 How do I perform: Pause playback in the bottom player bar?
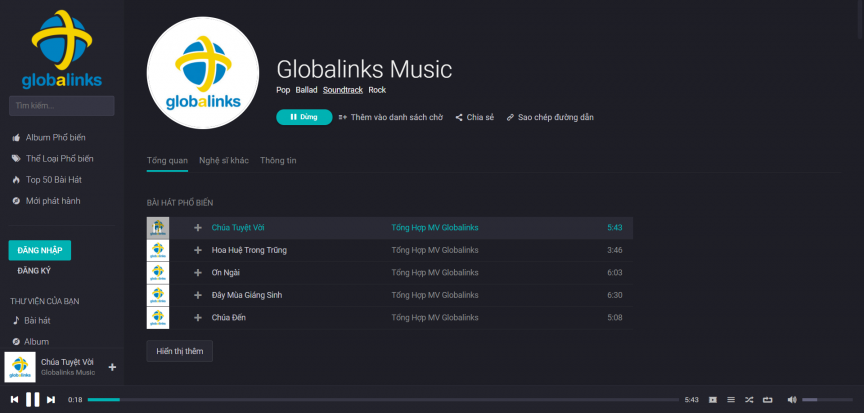pos(32,400)
